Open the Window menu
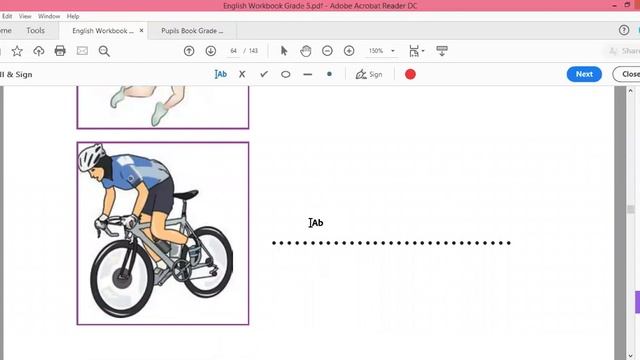Viewport: 640px width, 360px height. [49, 16]
